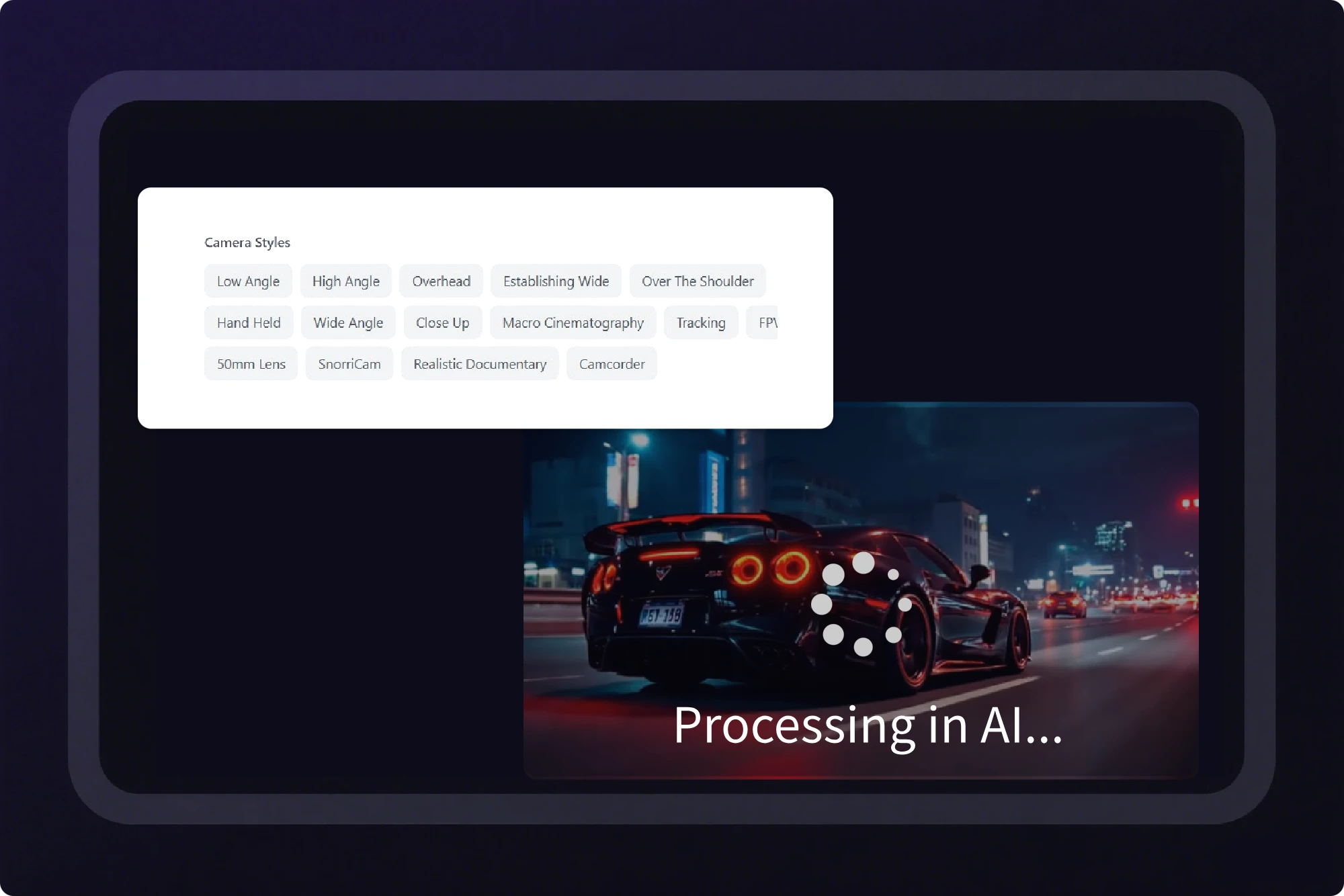The height and width of the screenshot is (896, 1344).
Task: Select Realistic Documentary style
Action: click(x=480, y=364)
